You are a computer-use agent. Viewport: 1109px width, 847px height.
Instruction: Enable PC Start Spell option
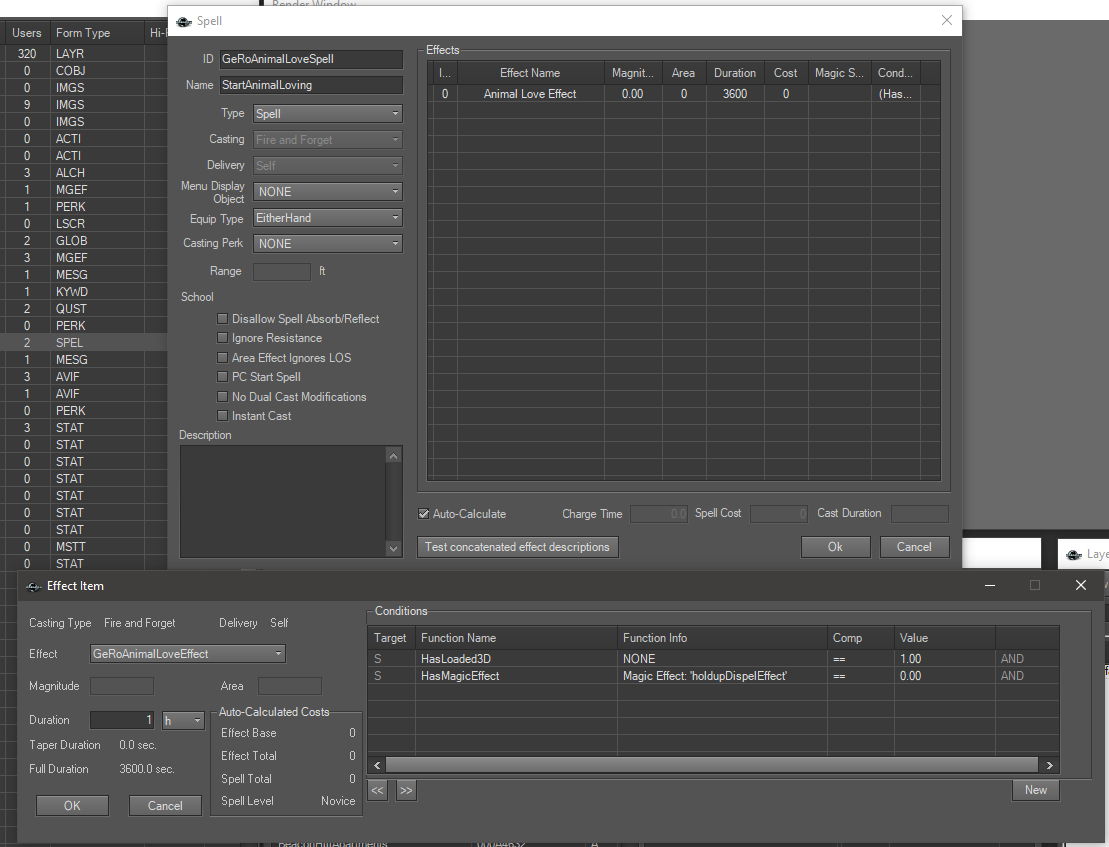click(x=223, y=377)
